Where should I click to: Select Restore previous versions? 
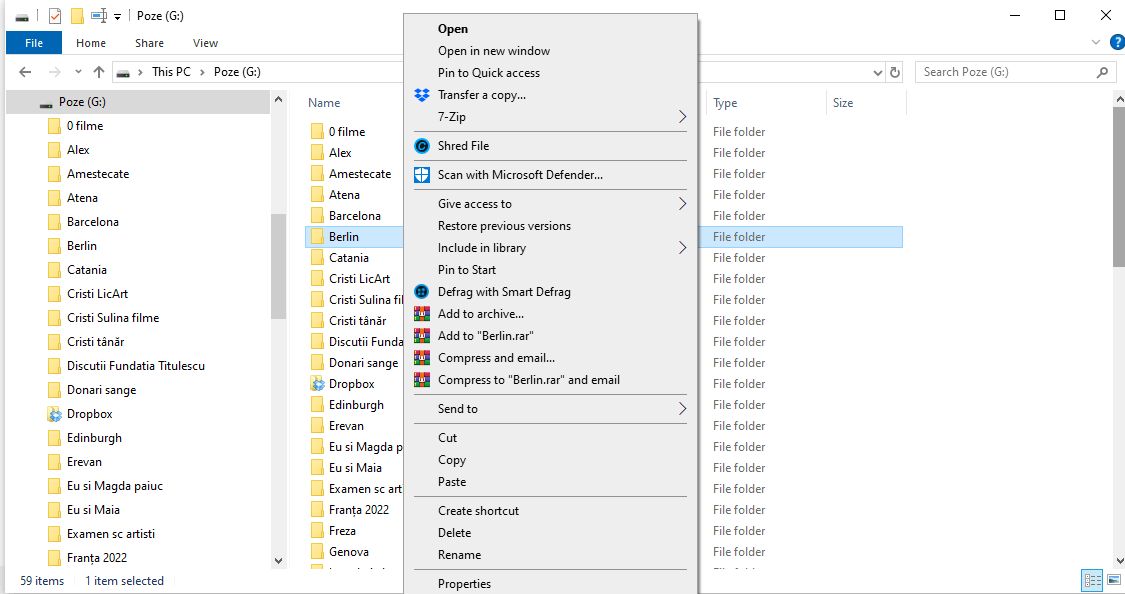pos(504,226)
